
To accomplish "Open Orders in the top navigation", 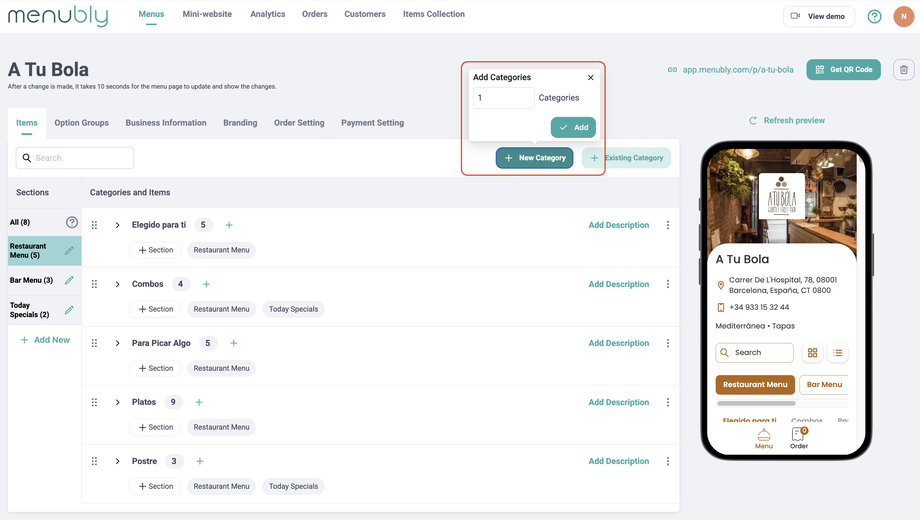I will [x=314, y=14].
